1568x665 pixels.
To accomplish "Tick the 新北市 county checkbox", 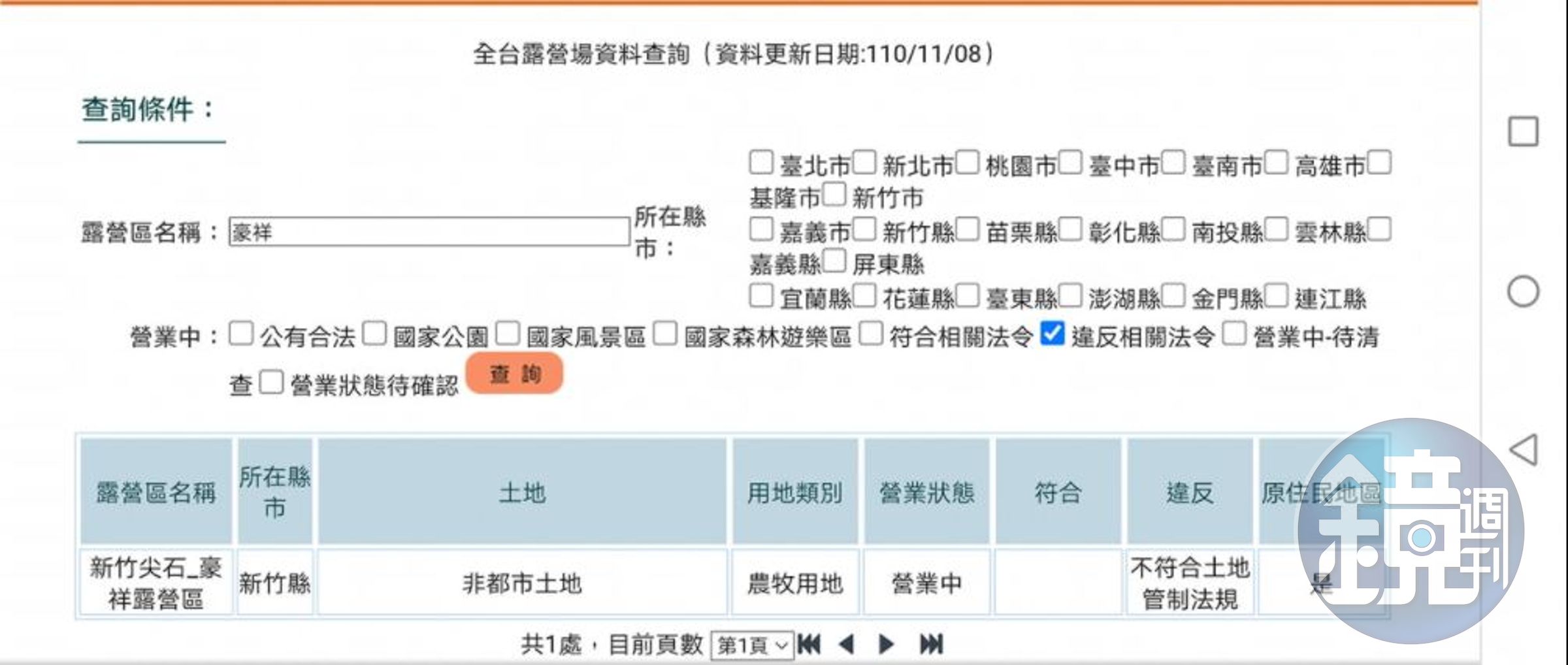I will pyautogui.click(x=864, y=162).
